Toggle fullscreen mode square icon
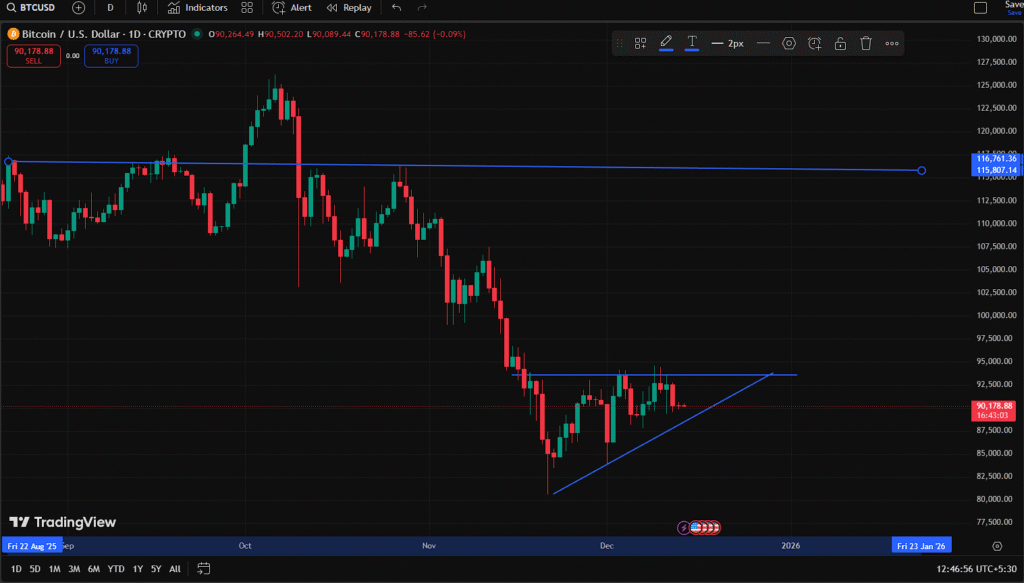Screen dimensions: 1024x583 tap(981, 8)
